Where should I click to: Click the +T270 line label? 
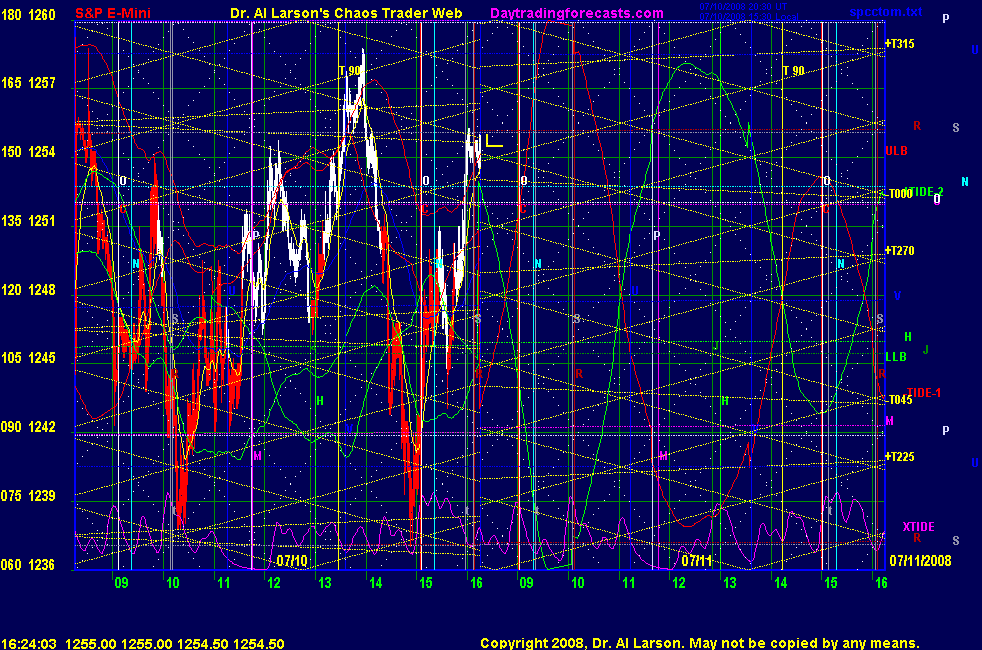pyautogui.click(x=899, y=250)
